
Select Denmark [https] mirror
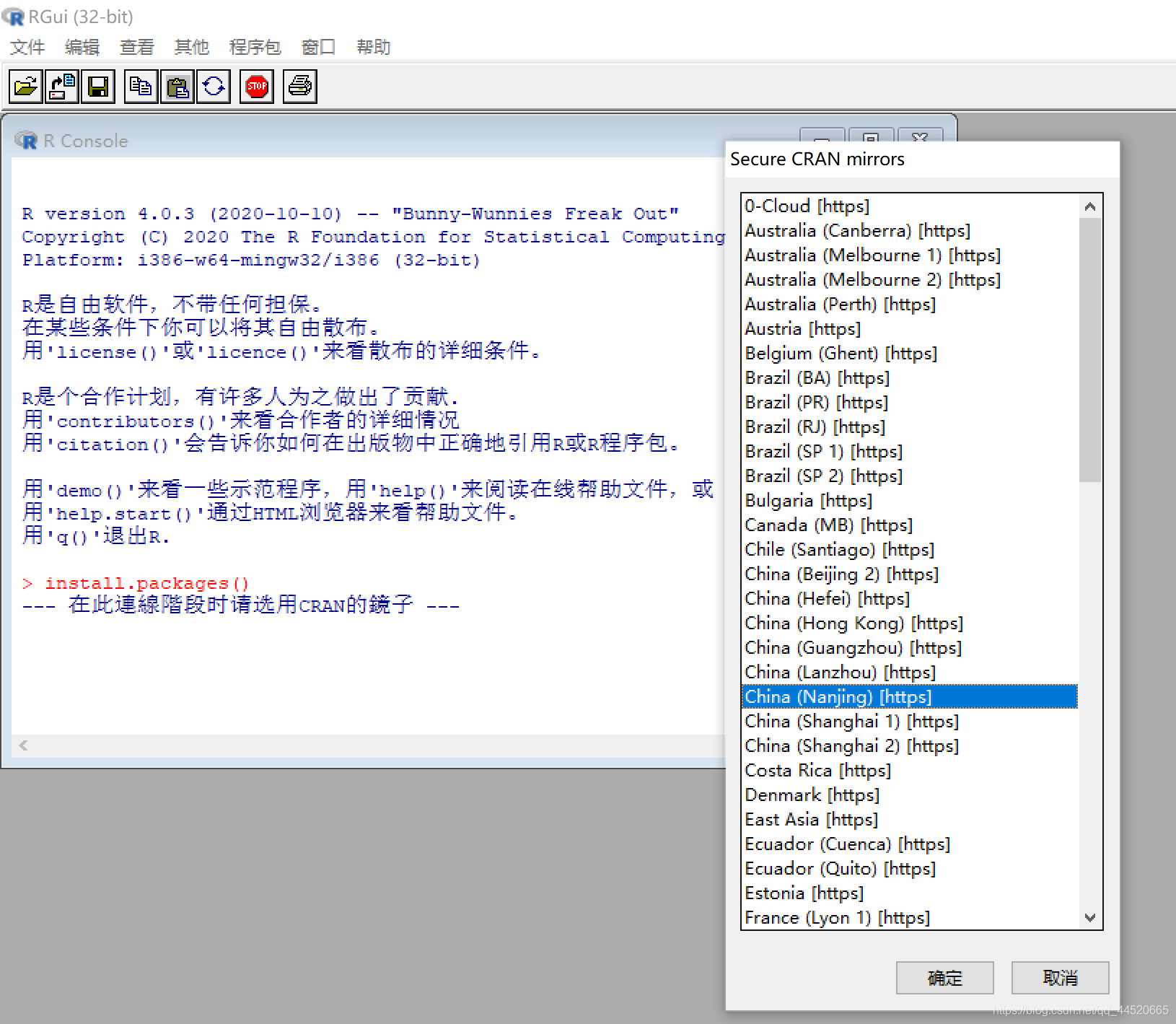(909, 795)
